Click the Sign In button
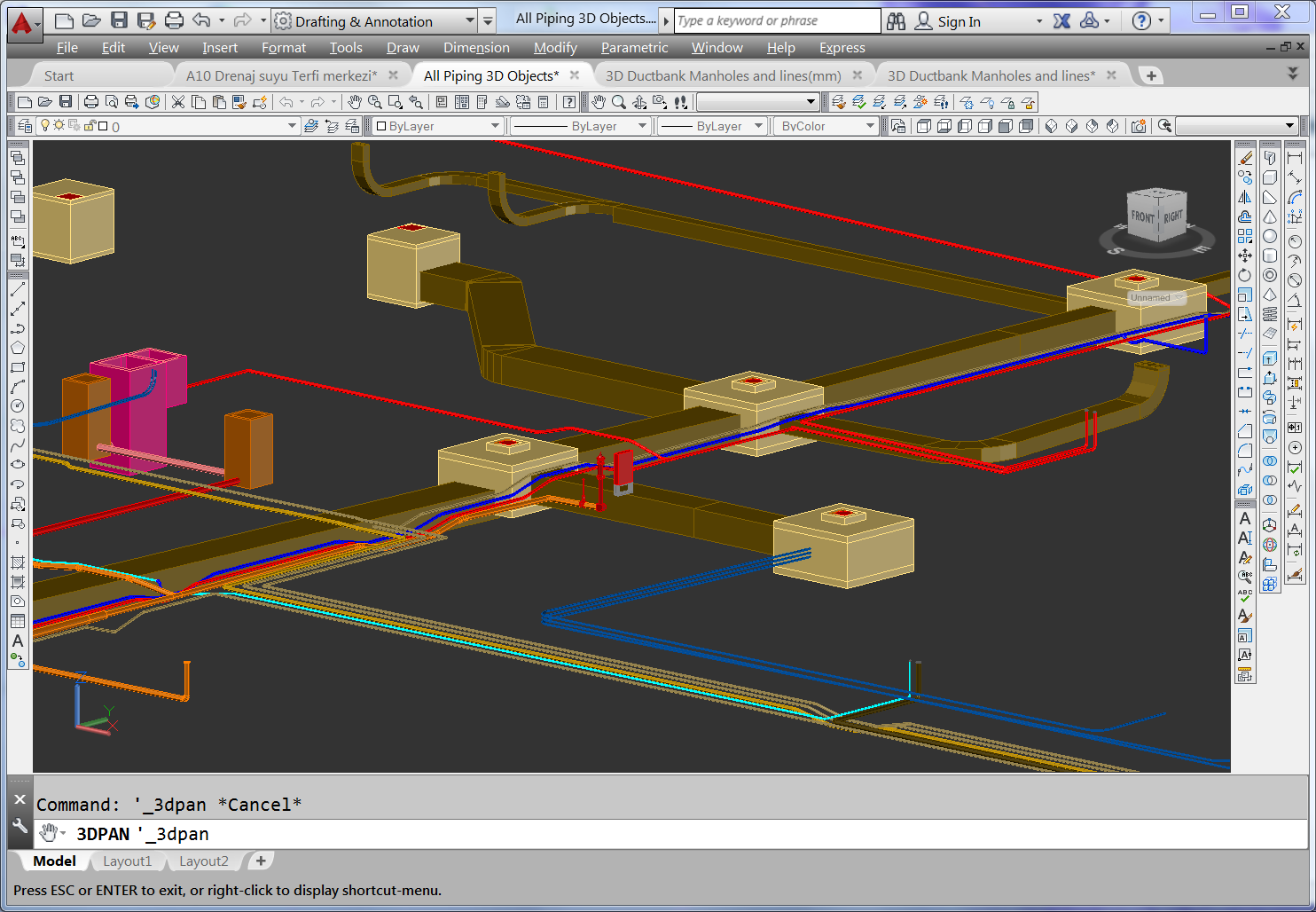Viewport: 1316px width, 912px height. 959,21
